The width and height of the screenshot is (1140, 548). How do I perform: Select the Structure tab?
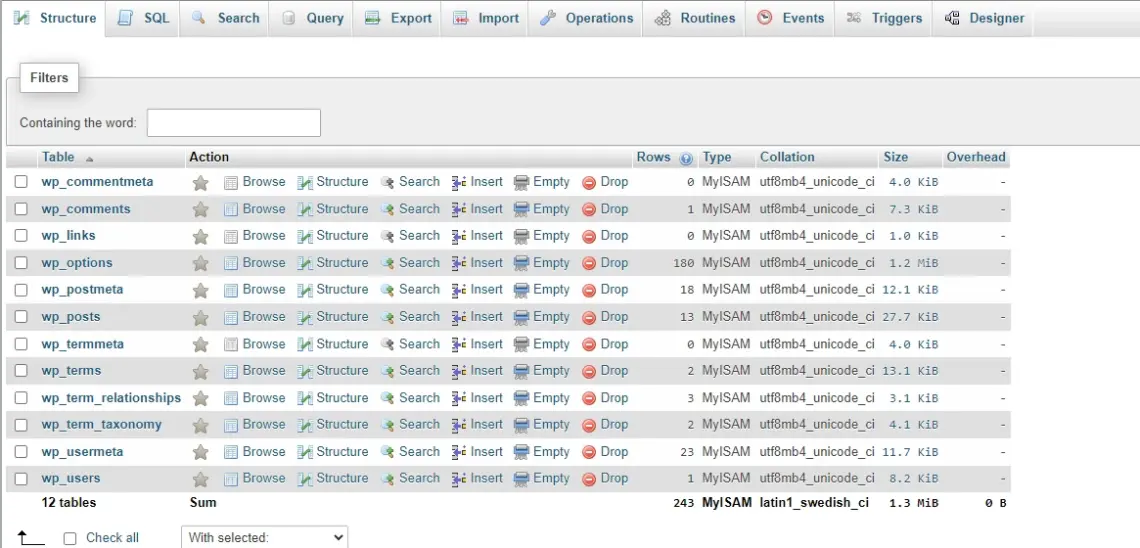click(54, 18)
